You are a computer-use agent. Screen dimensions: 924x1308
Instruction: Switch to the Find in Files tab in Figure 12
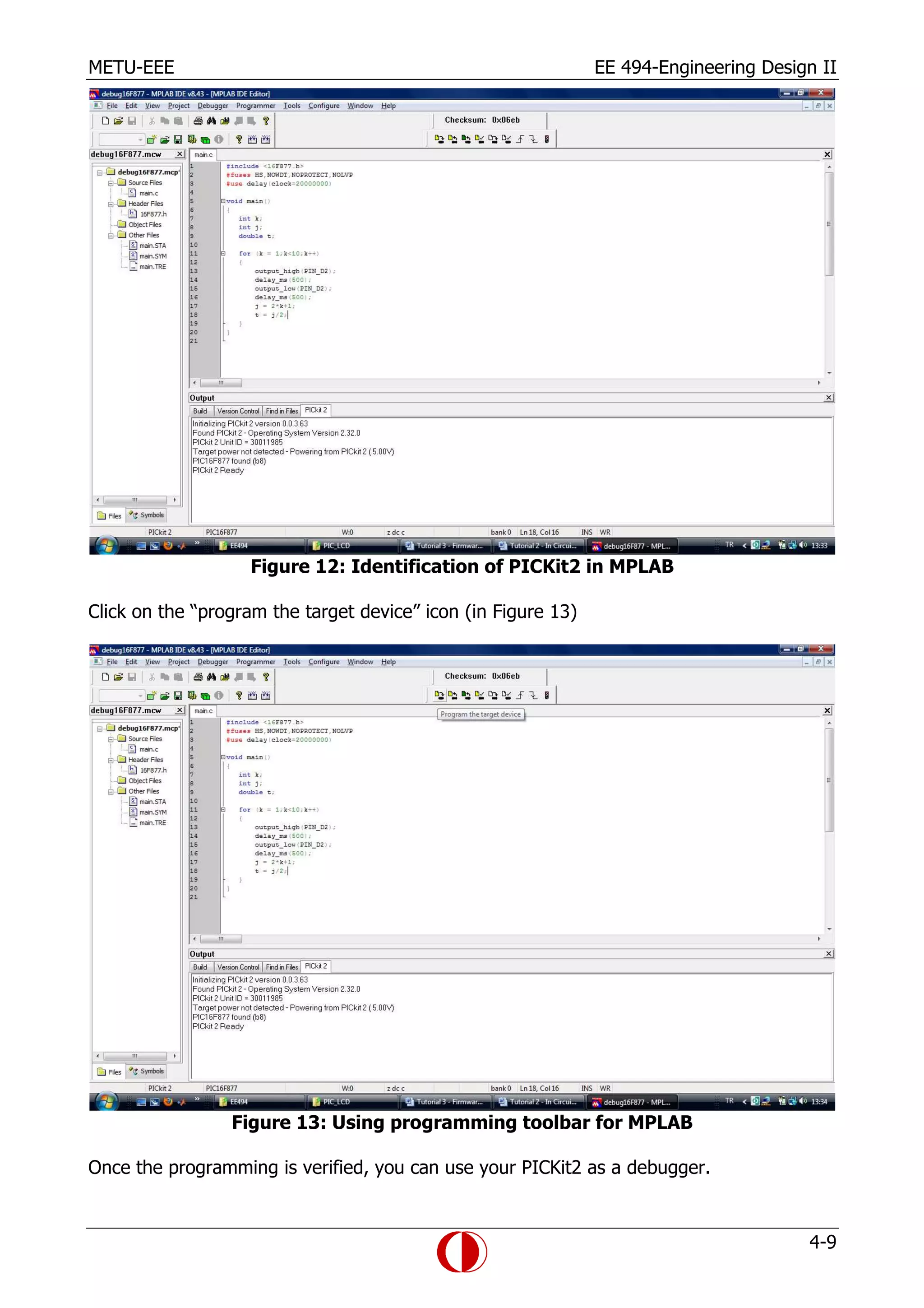(x=282, y=411)
